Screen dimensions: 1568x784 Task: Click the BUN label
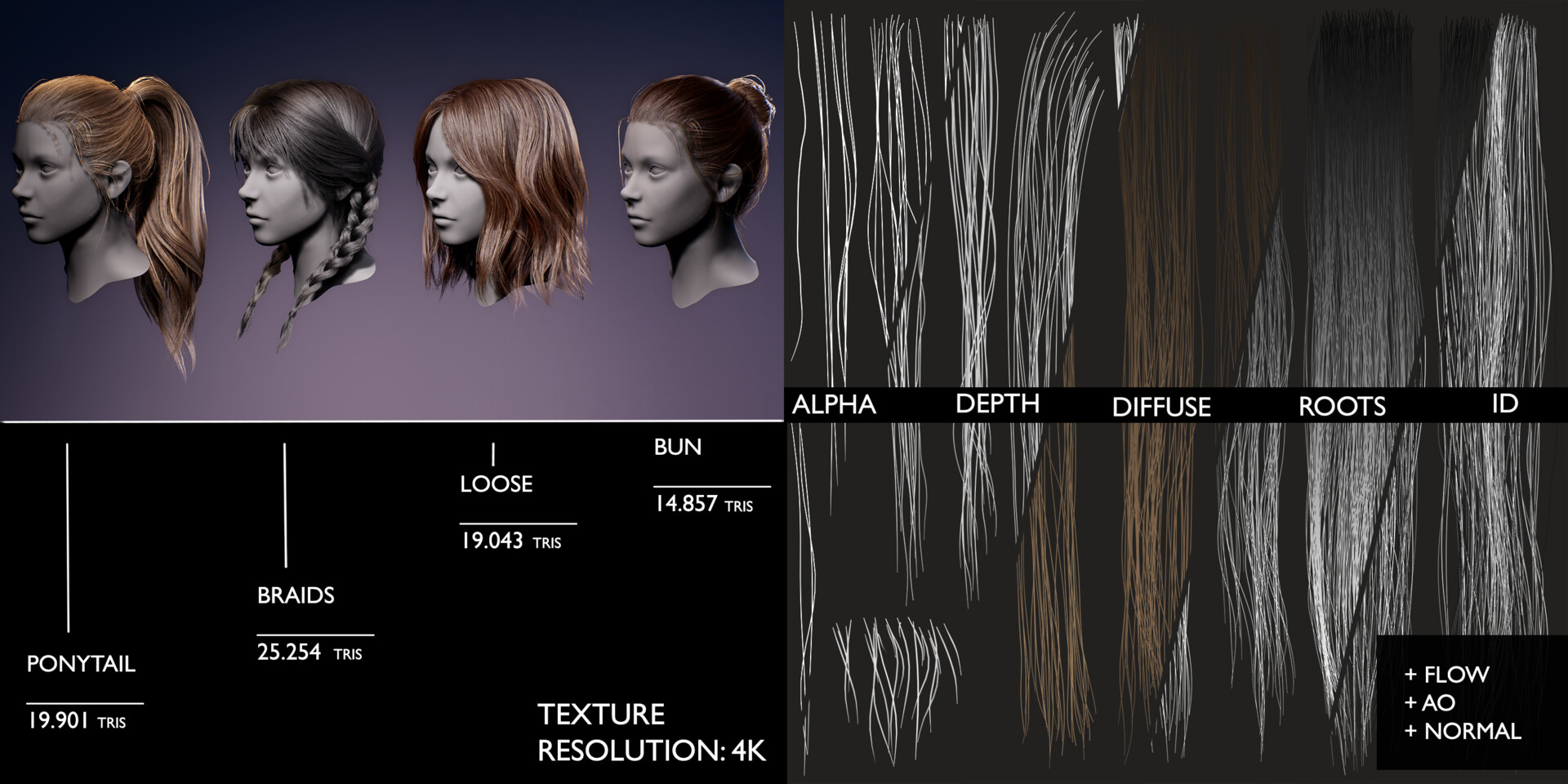pyautogui.click(x=678, y=447)
